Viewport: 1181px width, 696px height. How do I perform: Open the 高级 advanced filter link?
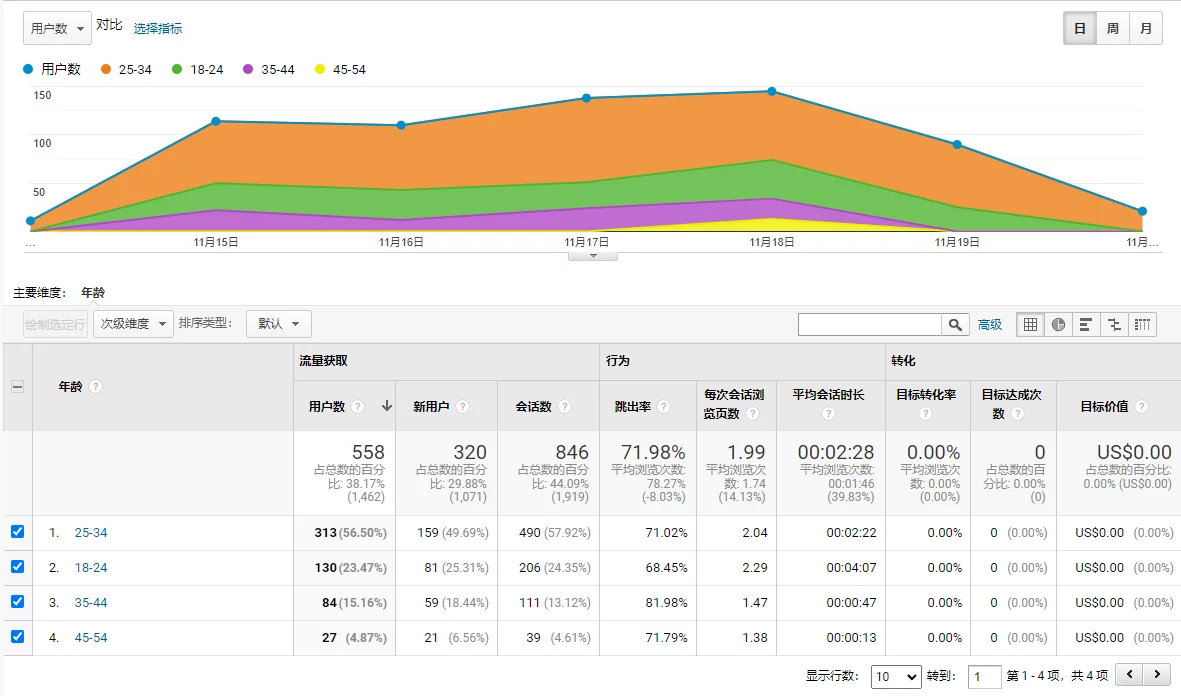click(990, 324)
